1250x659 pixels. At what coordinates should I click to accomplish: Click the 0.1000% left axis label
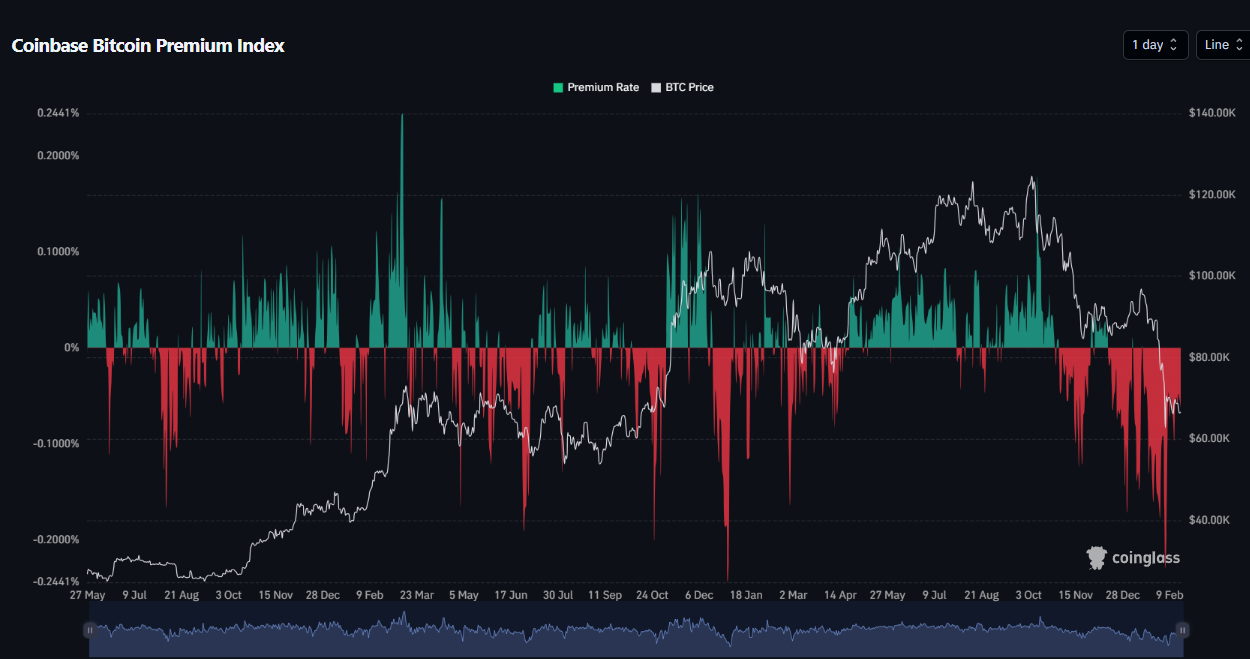click(x=58, y=252)
